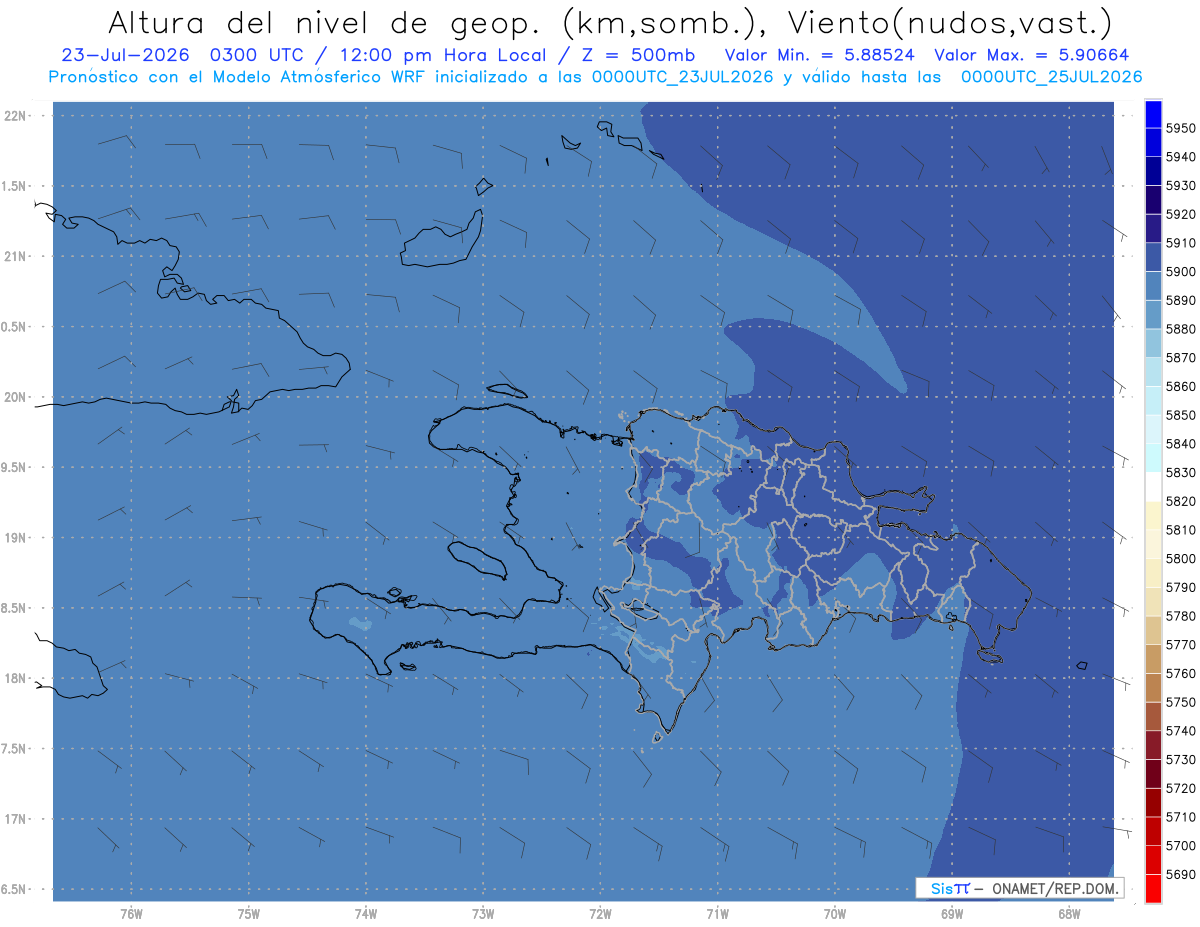Click the "Valor Min. = 5.88524" value
Image resolution: width=1200 pixels, height=927 pixels.
pyautogui.click(x=820, y=56)
